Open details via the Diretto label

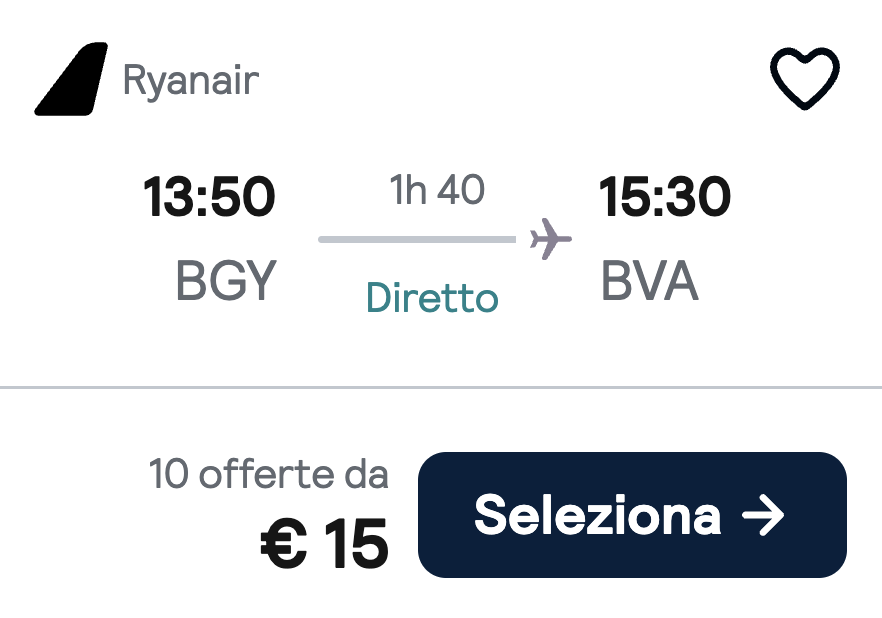431,298
